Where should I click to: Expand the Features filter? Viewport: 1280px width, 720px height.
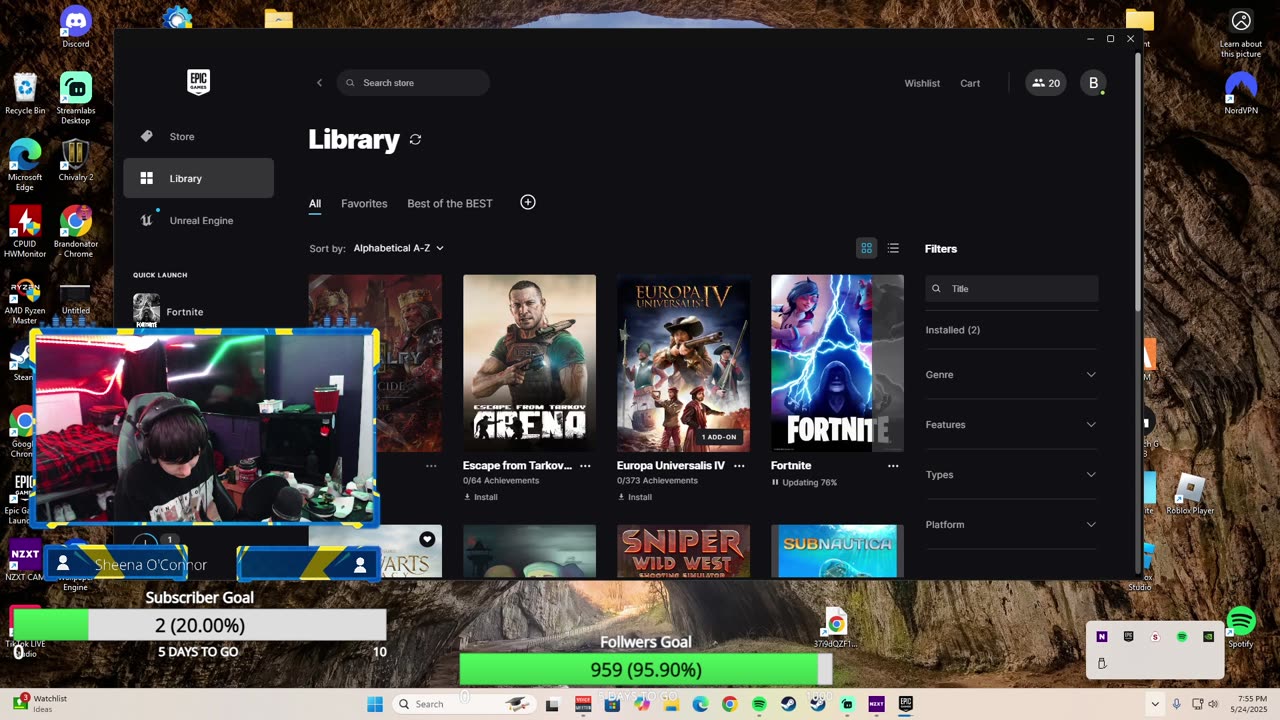[x=1011, y=424]
